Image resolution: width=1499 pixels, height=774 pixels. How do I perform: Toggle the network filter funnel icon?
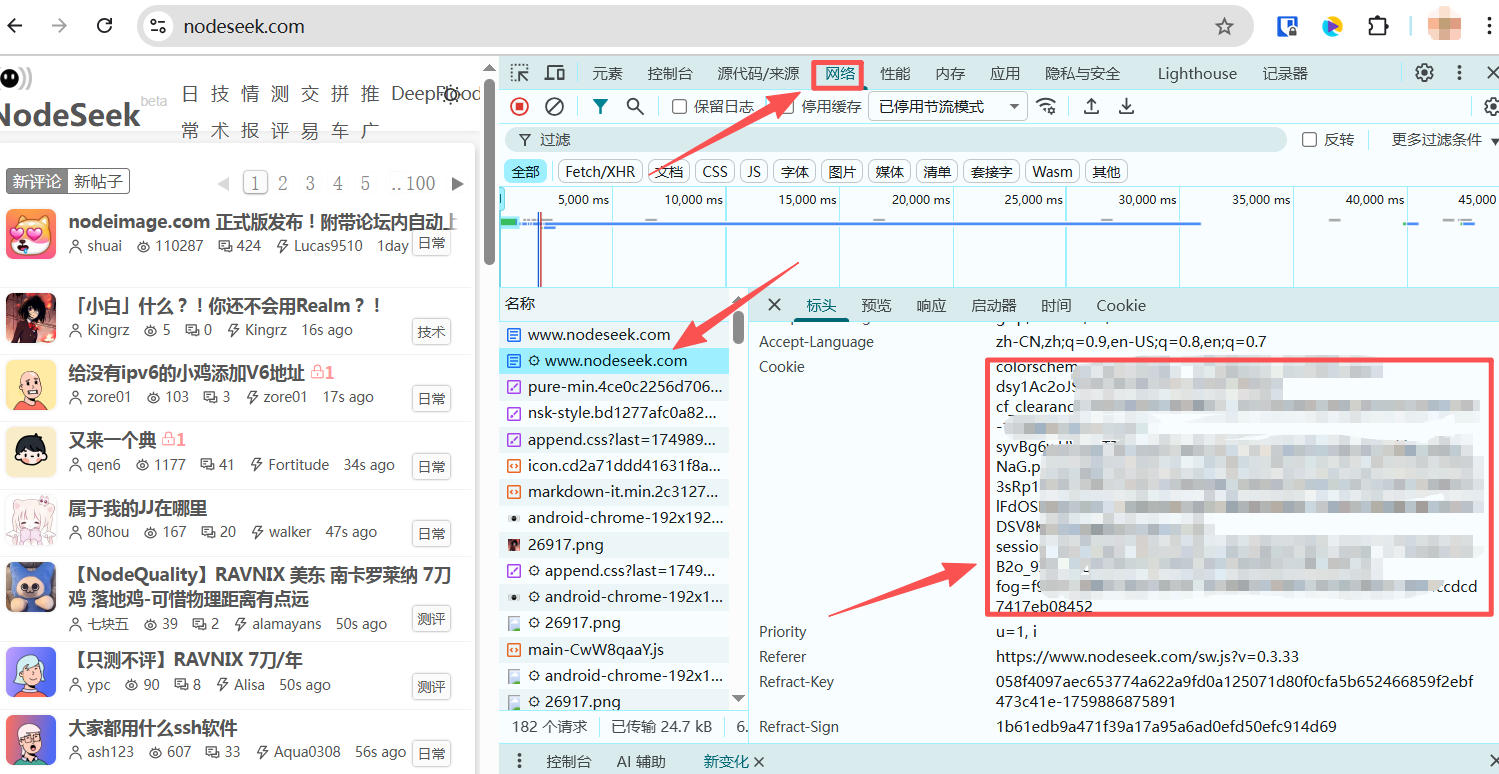600,106
